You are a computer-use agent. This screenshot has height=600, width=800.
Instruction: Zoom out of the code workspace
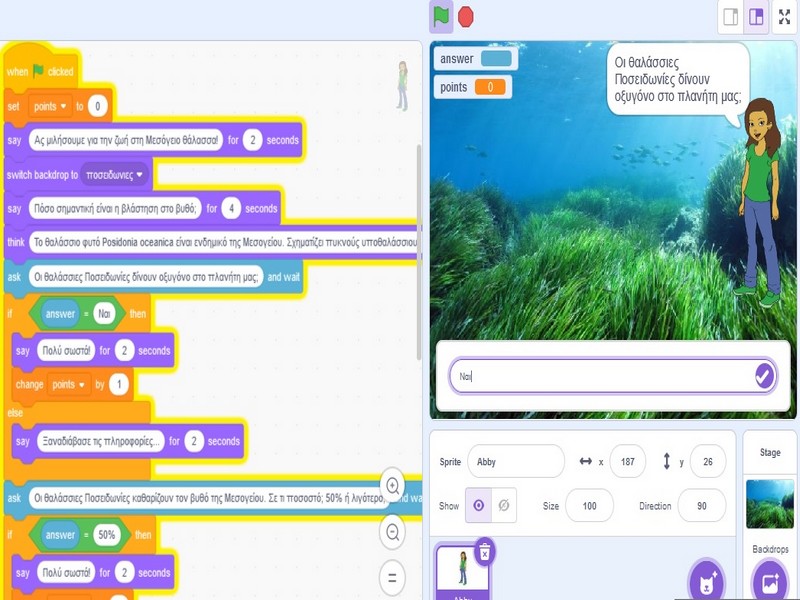pos(393,531)
